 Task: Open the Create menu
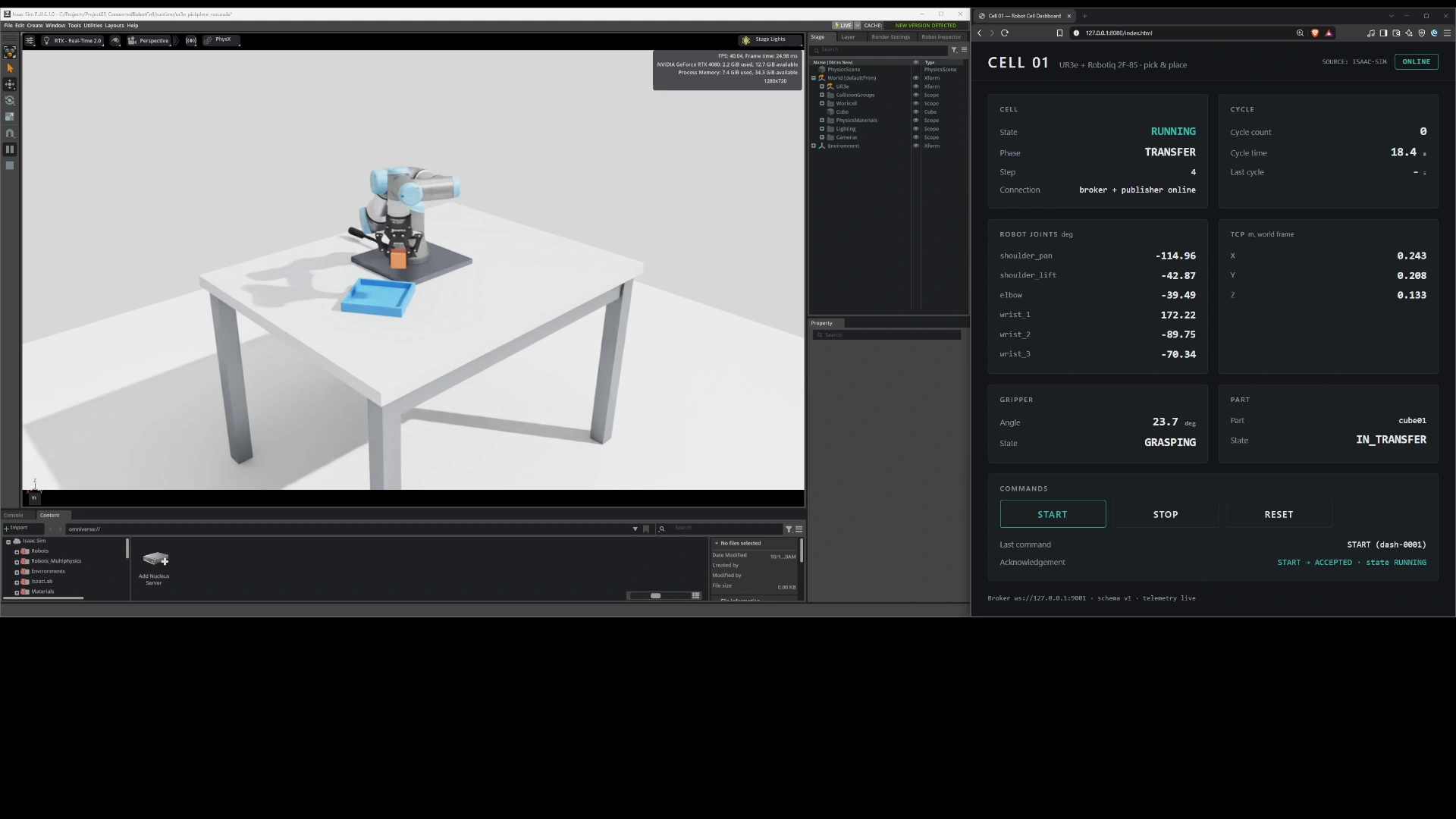[35, 26]
